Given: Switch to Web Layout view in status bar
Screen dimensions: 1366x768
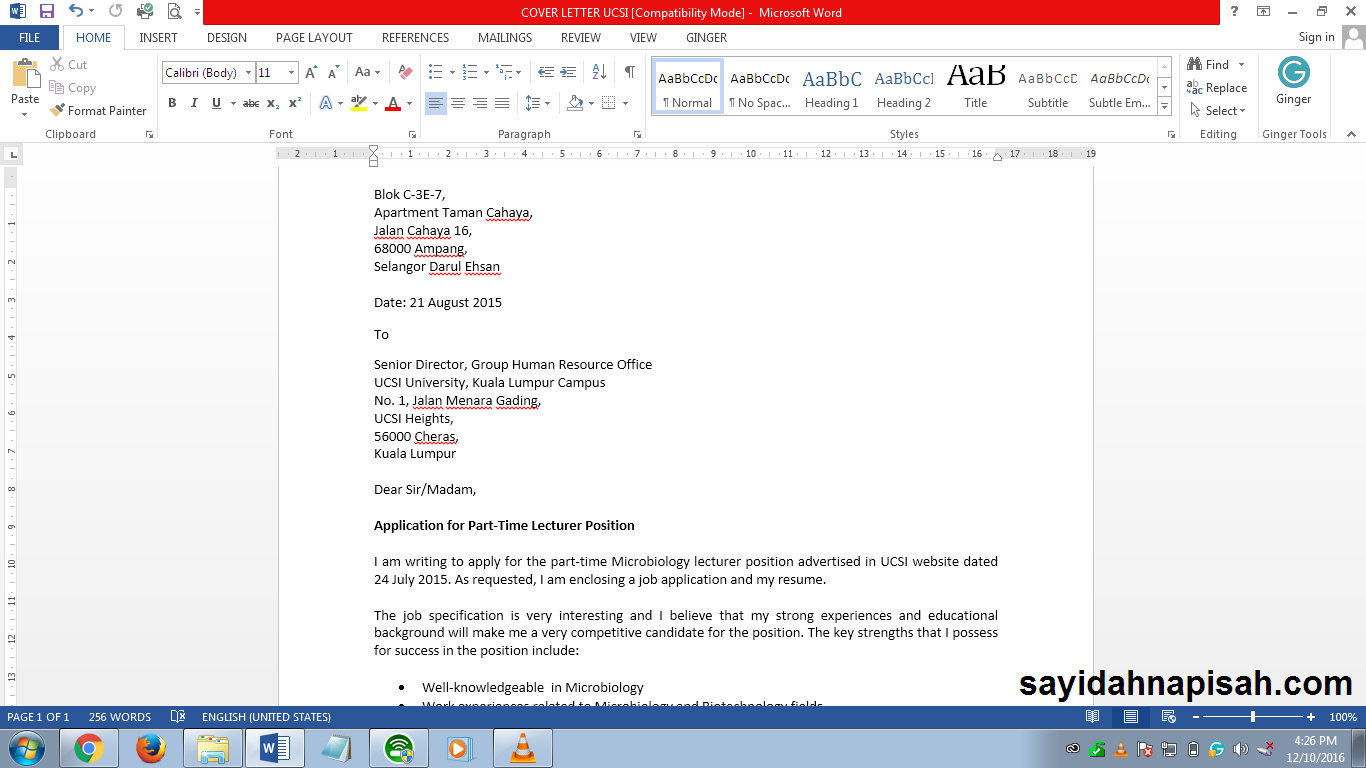Looking at the screenshot, I should pos(1168,717).
